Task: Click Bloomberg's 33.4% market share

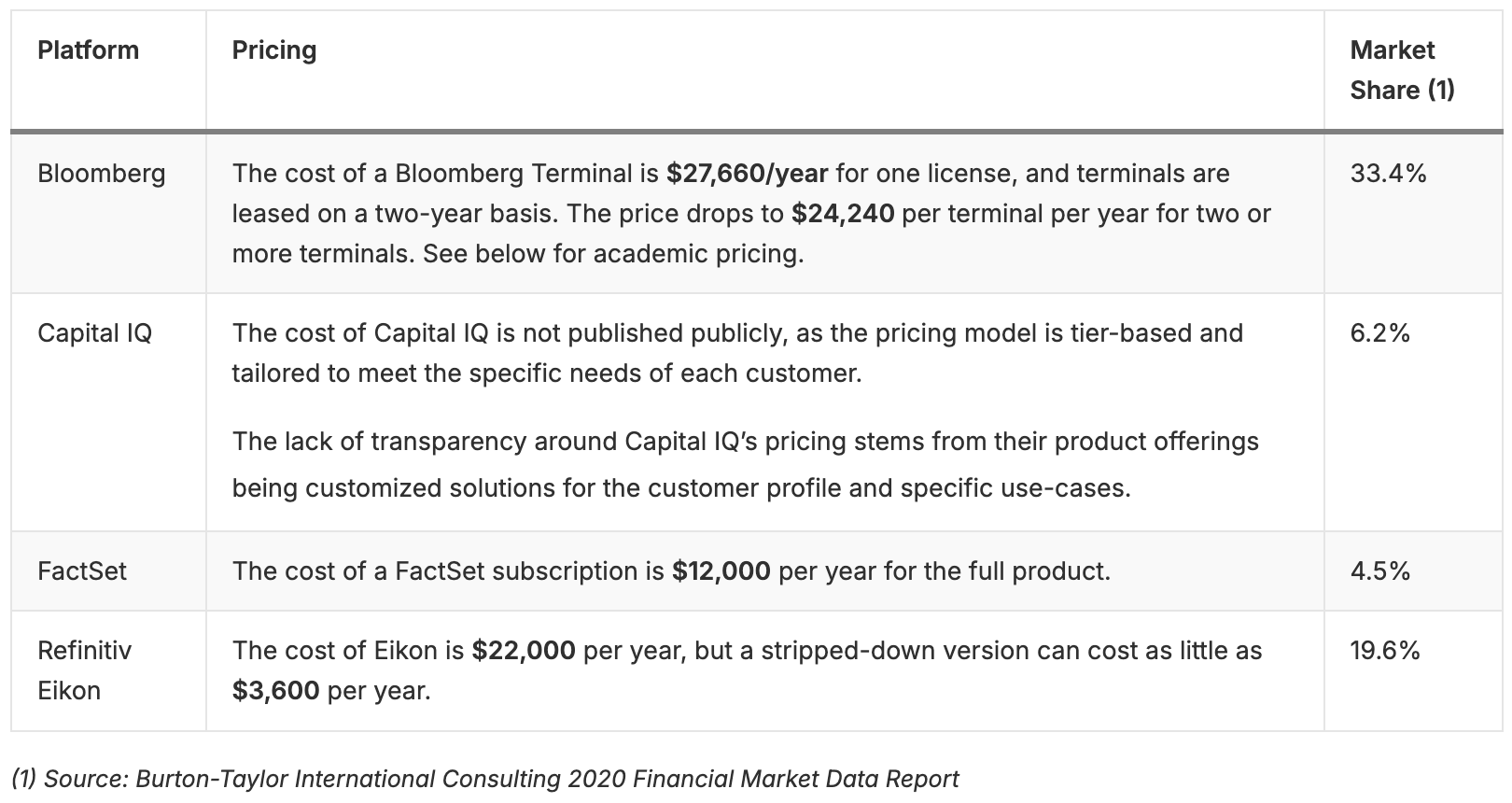Action: point(1388,174)
